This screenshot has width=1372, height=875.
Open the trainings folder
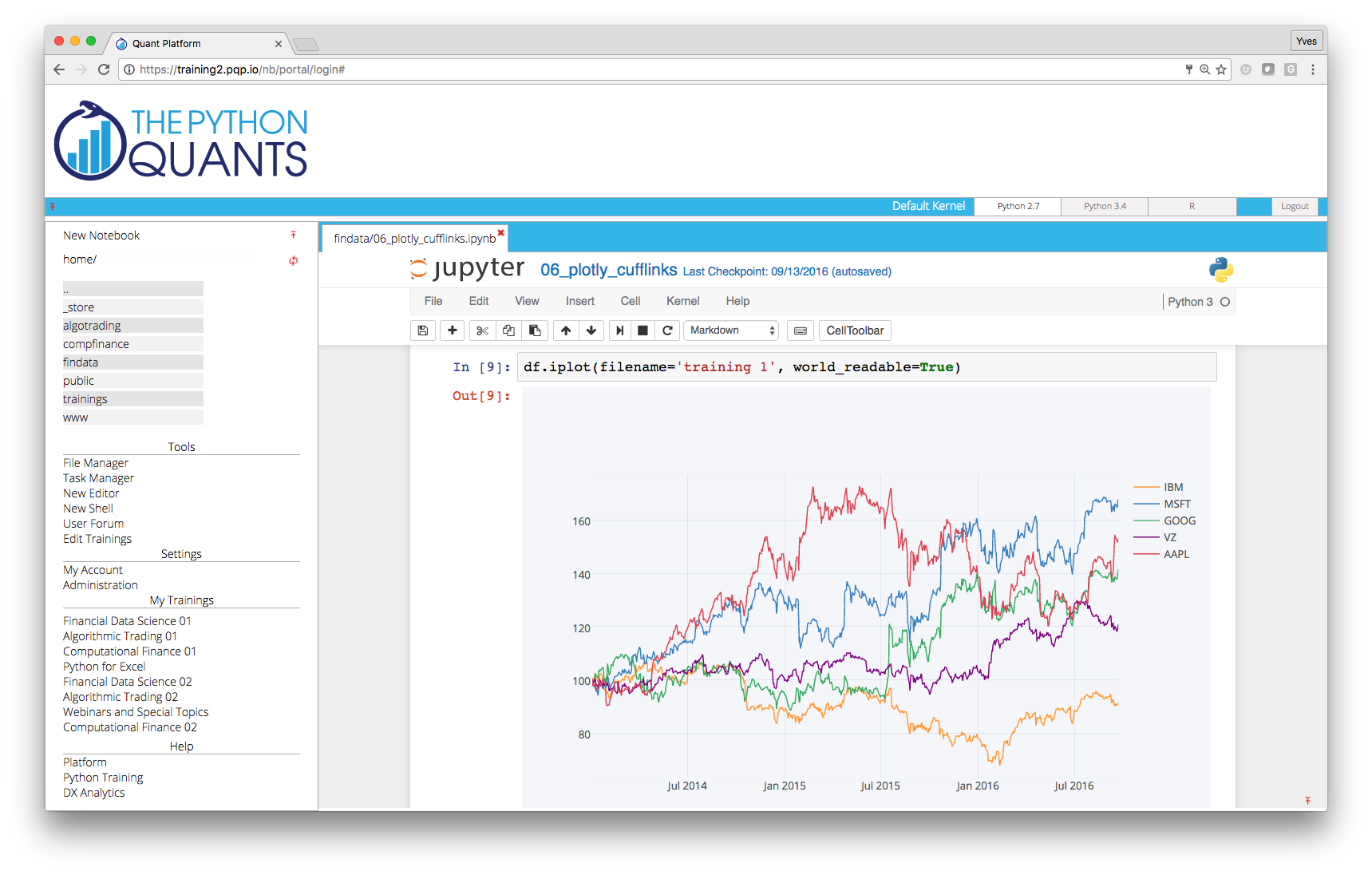tap(133, 399)
